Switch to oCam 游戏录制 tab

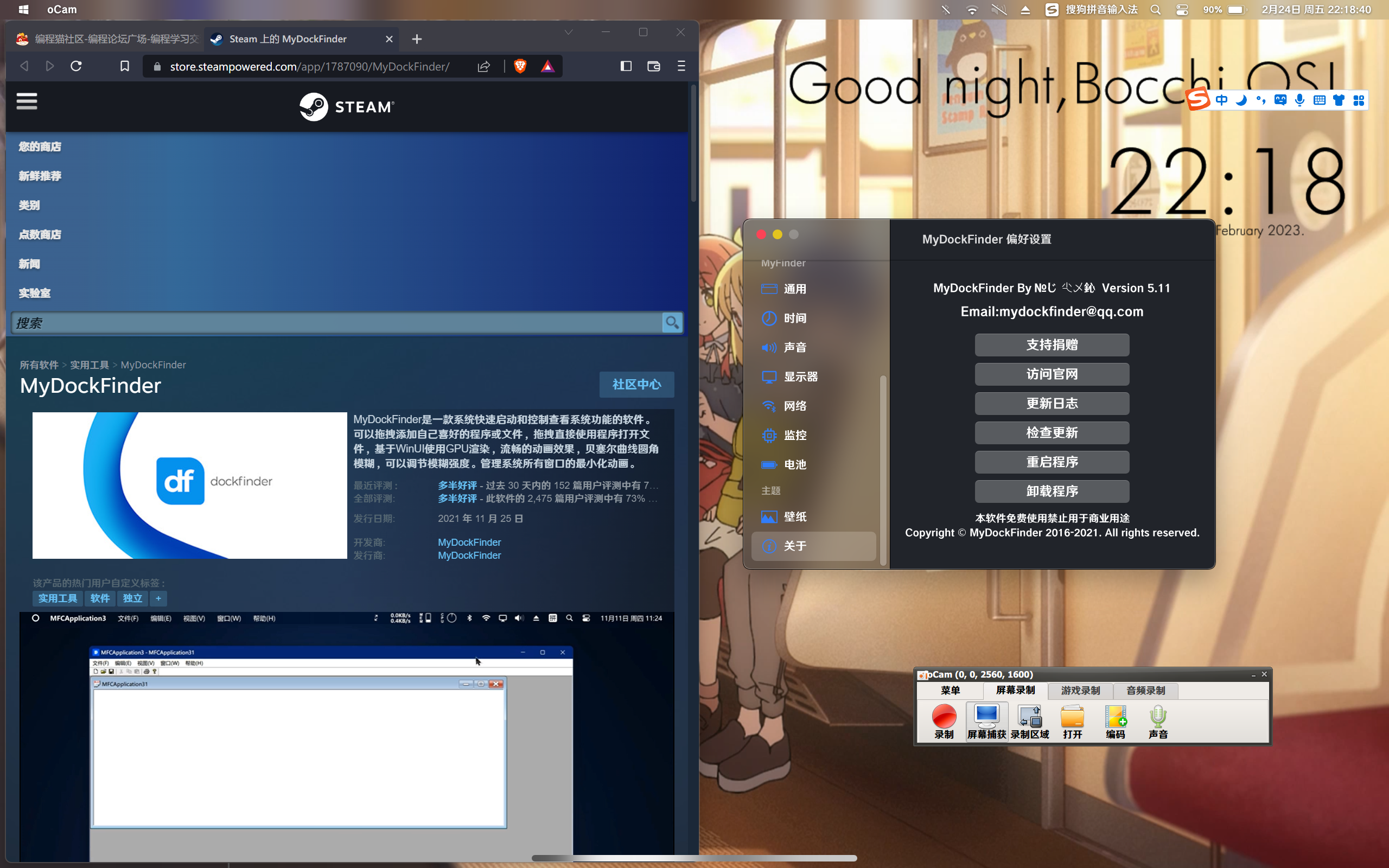[x=1080, y=691]
